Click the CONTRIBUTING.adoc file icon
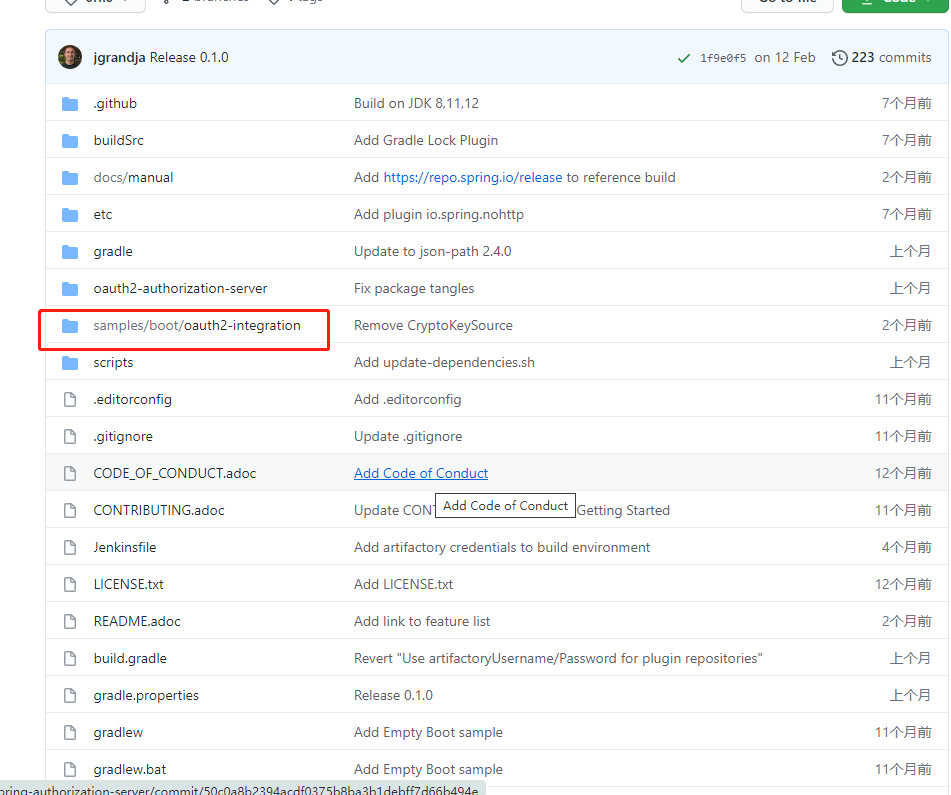This screenshot has width=951, height=795. pyautogui.click(x=70, y=511)
